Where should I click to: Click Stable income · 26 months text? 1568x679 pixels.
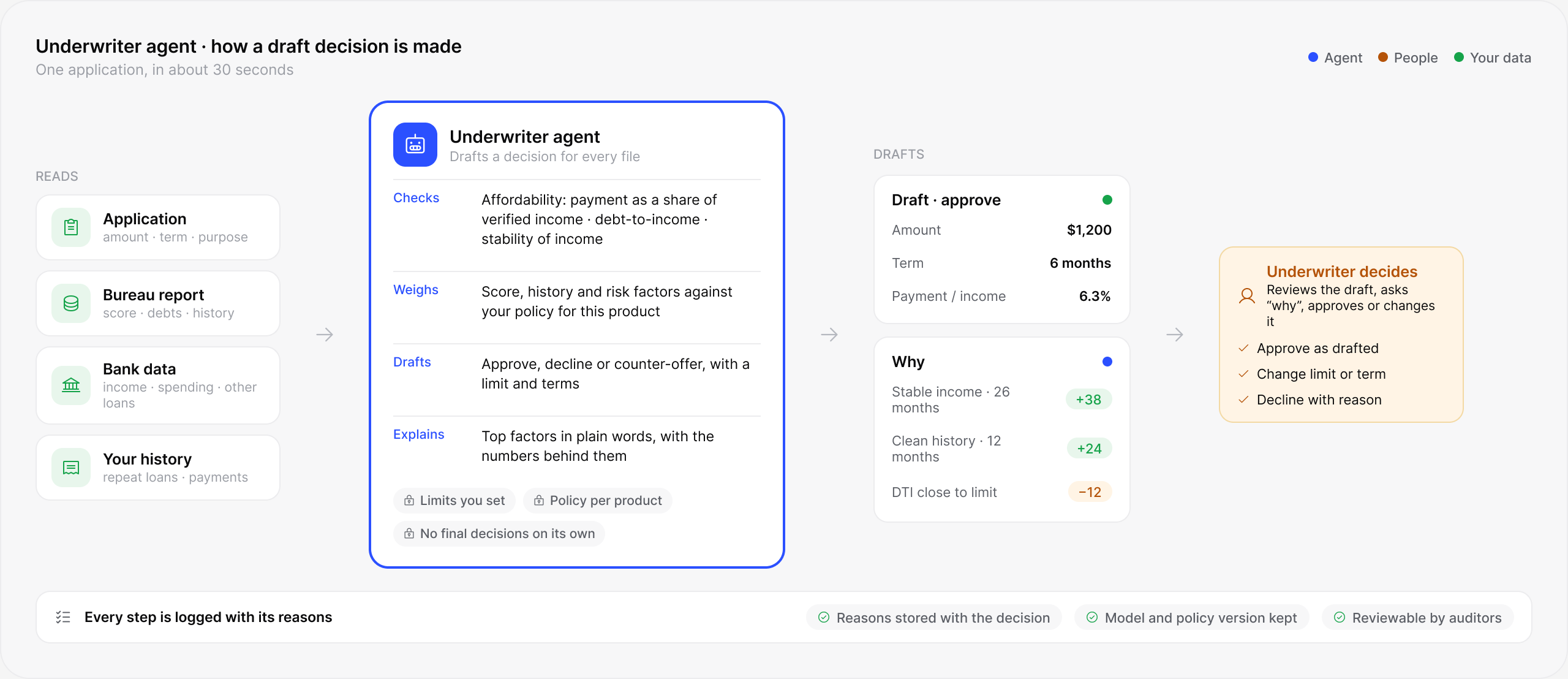point(951,400)
